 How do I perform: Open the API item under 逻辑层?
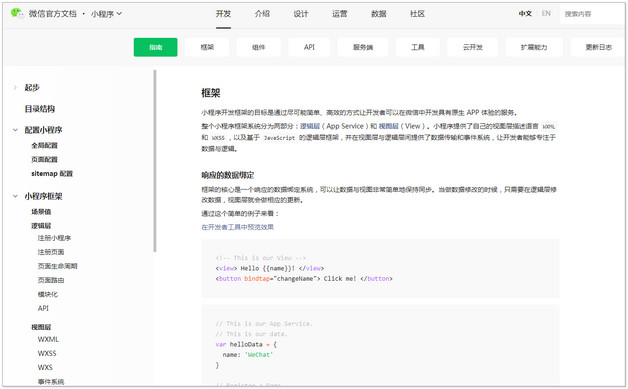click(43, 308)
